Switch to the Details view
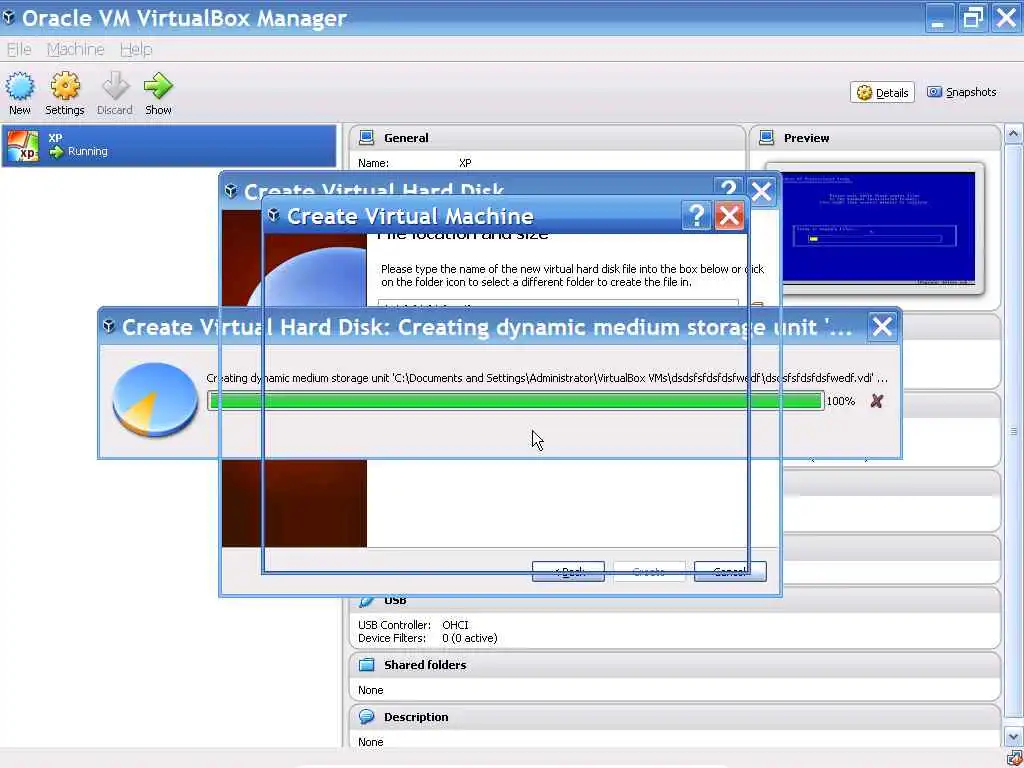Image resolution: width=1024 pixels, height=768 pixels. [882, 93]
